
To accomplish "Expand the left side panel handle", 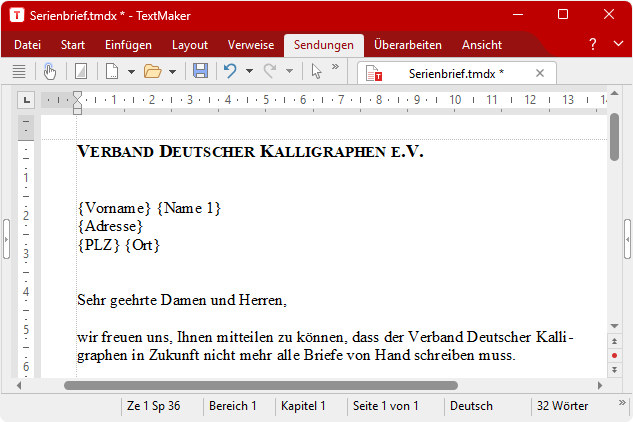I will [6, 239].
